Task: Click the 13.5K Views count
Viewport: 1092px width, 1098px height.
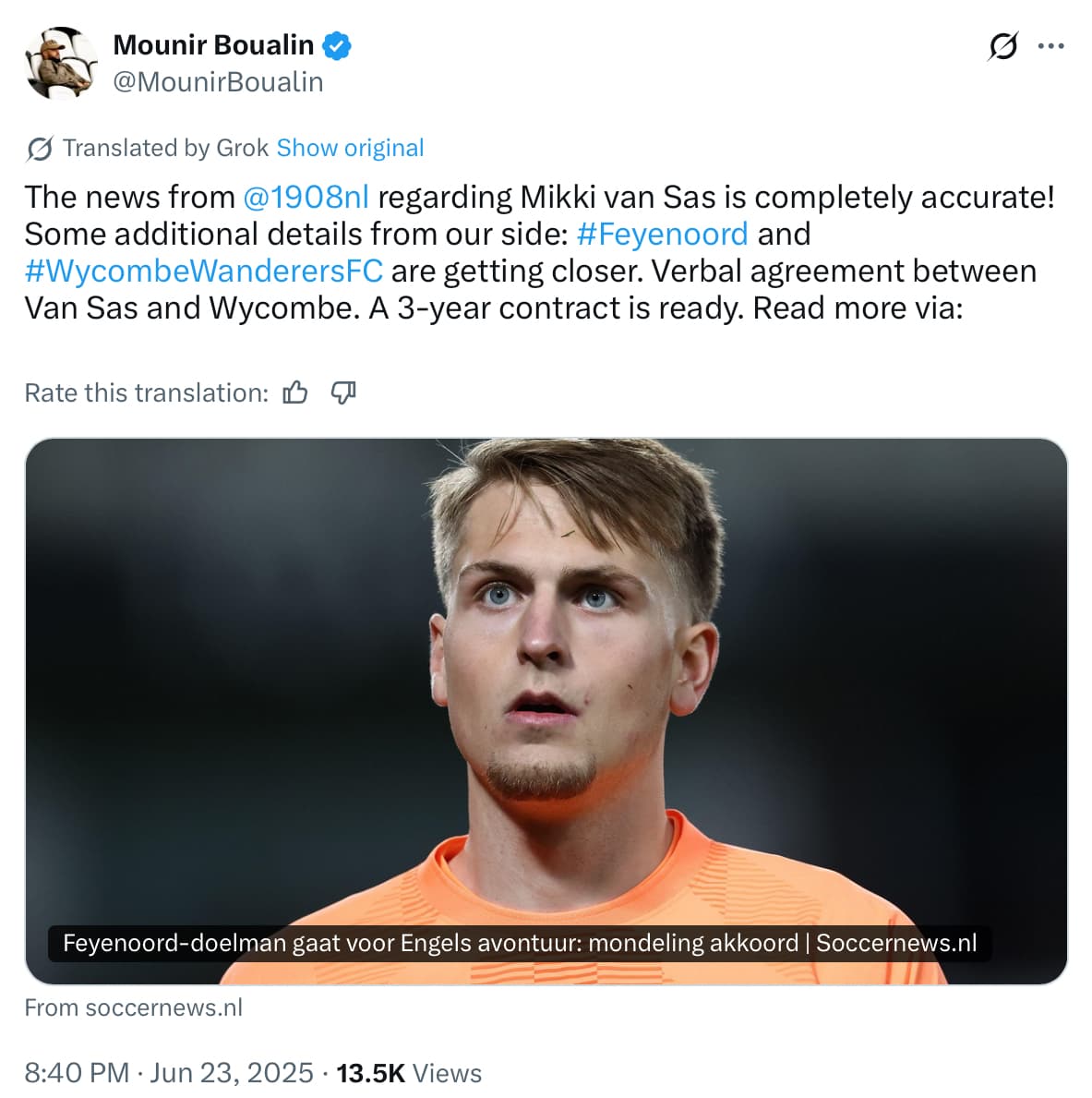Action: pos(409,1073)
